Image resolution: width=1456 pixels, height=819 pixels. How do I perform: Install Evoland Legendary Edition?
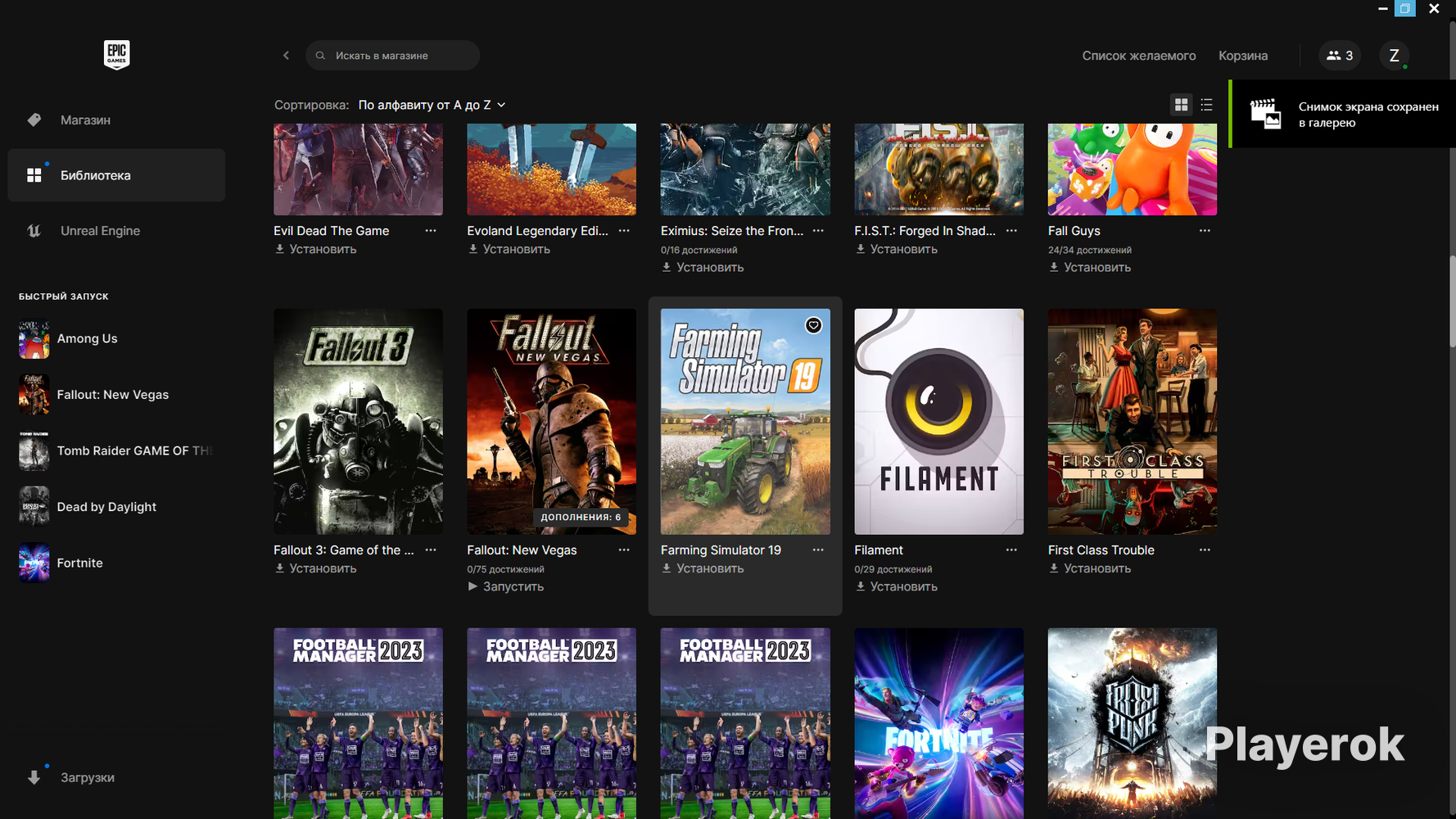[509, 249]
